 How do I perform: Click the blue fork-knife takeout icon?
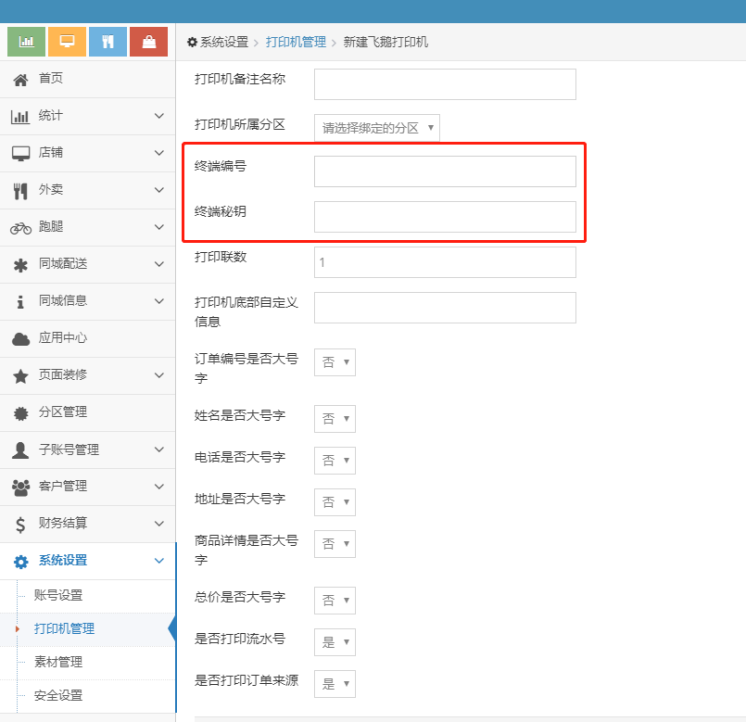click(108, 42)
